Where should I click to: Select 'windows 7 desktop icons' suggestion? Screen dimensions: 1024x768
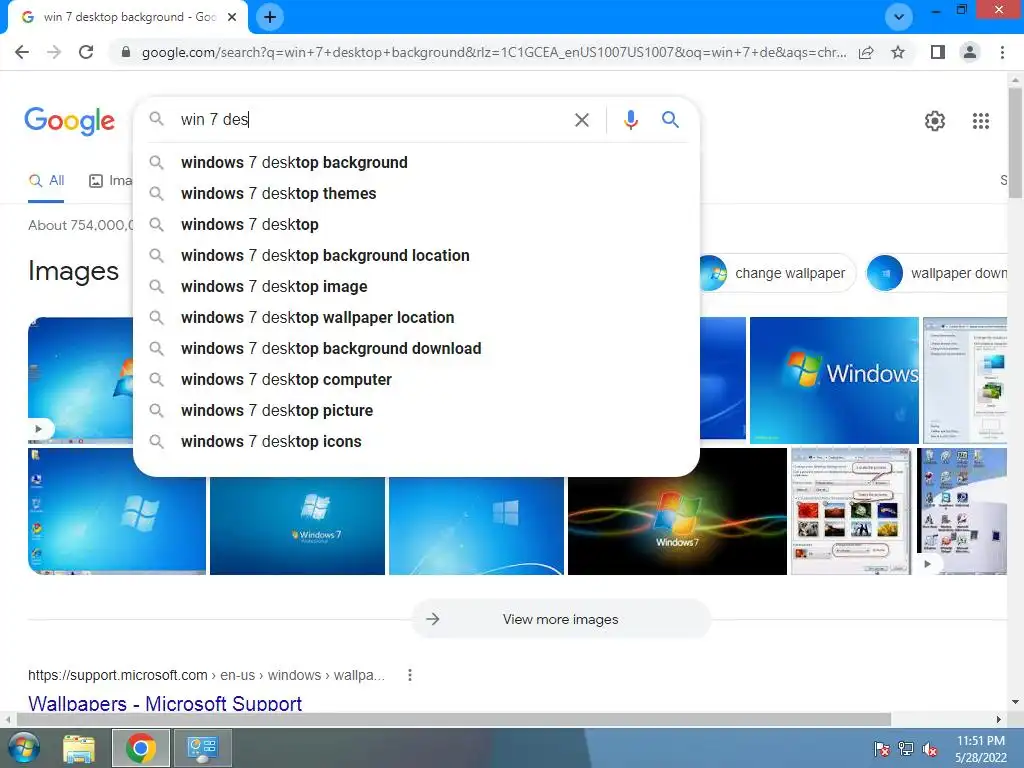[416, 441]
